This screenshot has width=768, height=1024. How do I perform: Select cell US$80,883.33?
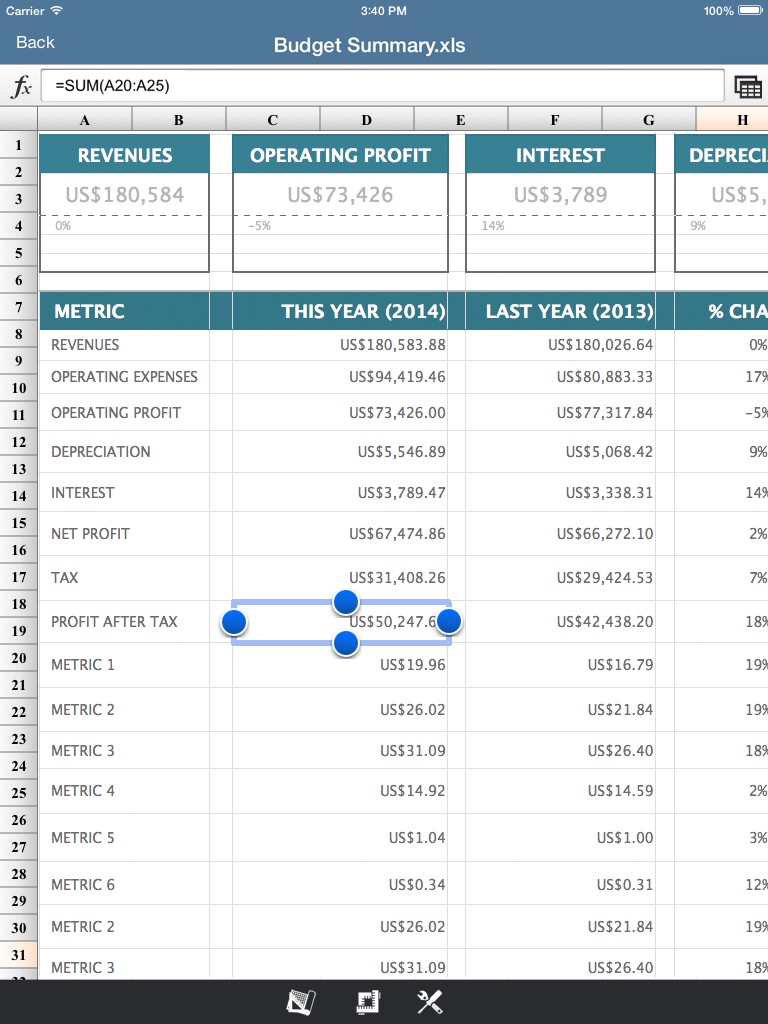coord(605,377)
